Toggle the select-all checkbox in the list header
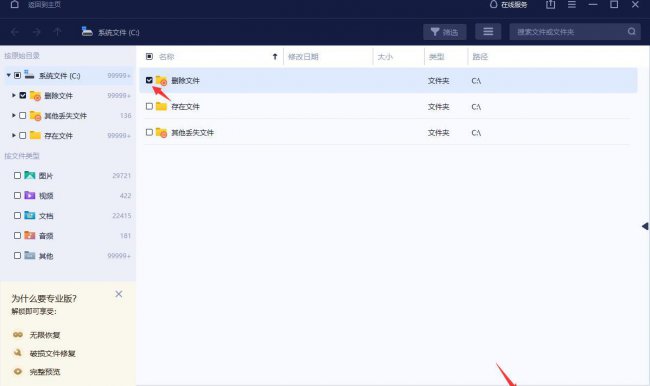Image resolution: width=650 pixels, height=386 pixels. point(150,56)
